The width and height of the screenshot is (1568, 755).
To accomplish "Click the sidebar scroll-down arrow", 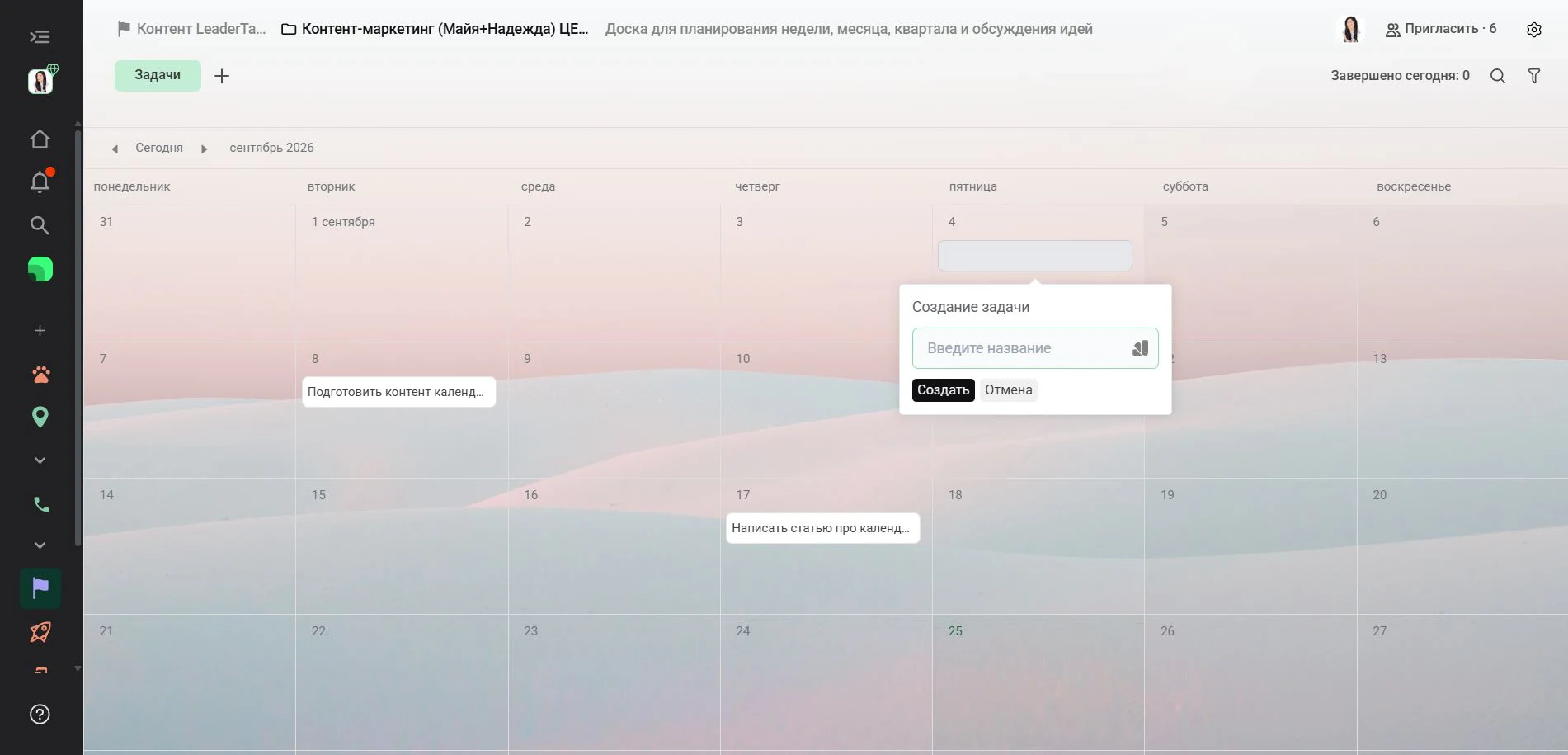I will pos(78,668).
